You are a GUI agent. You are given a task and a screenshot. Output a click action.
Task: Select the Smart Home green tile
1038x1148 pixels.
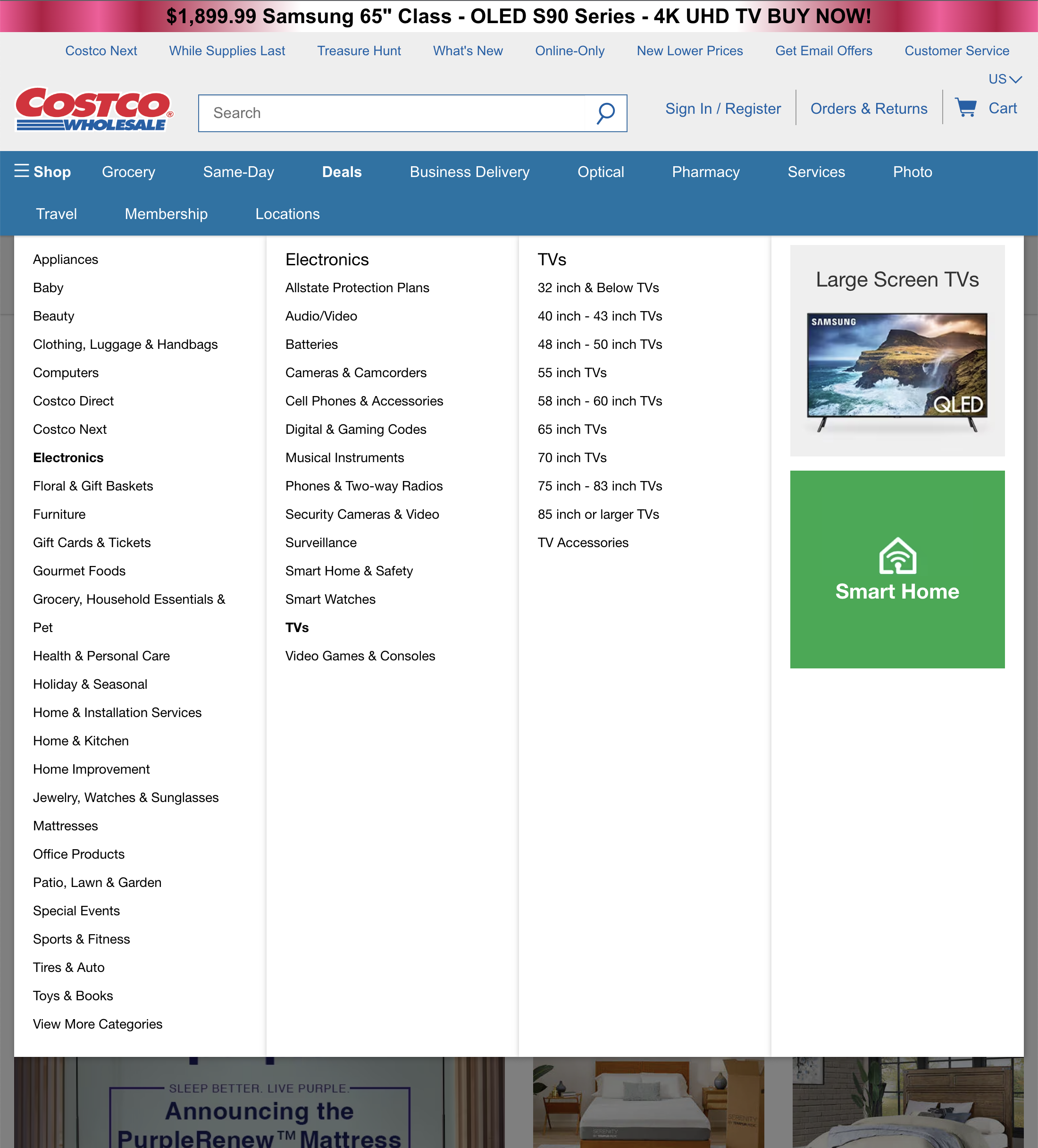897,569
